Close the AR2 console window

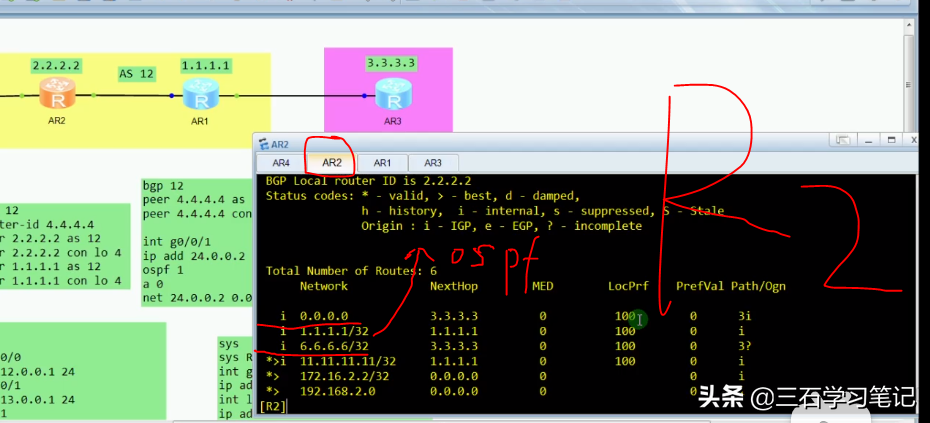pos(914,140)
